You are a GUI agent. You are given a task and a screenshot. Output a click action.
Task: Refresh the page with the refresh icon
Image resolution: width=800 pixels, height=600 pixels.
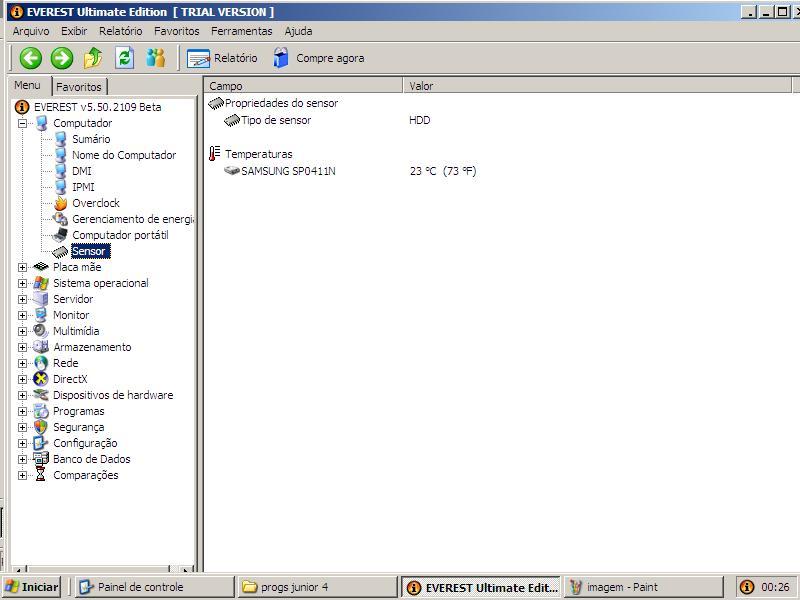124,58
